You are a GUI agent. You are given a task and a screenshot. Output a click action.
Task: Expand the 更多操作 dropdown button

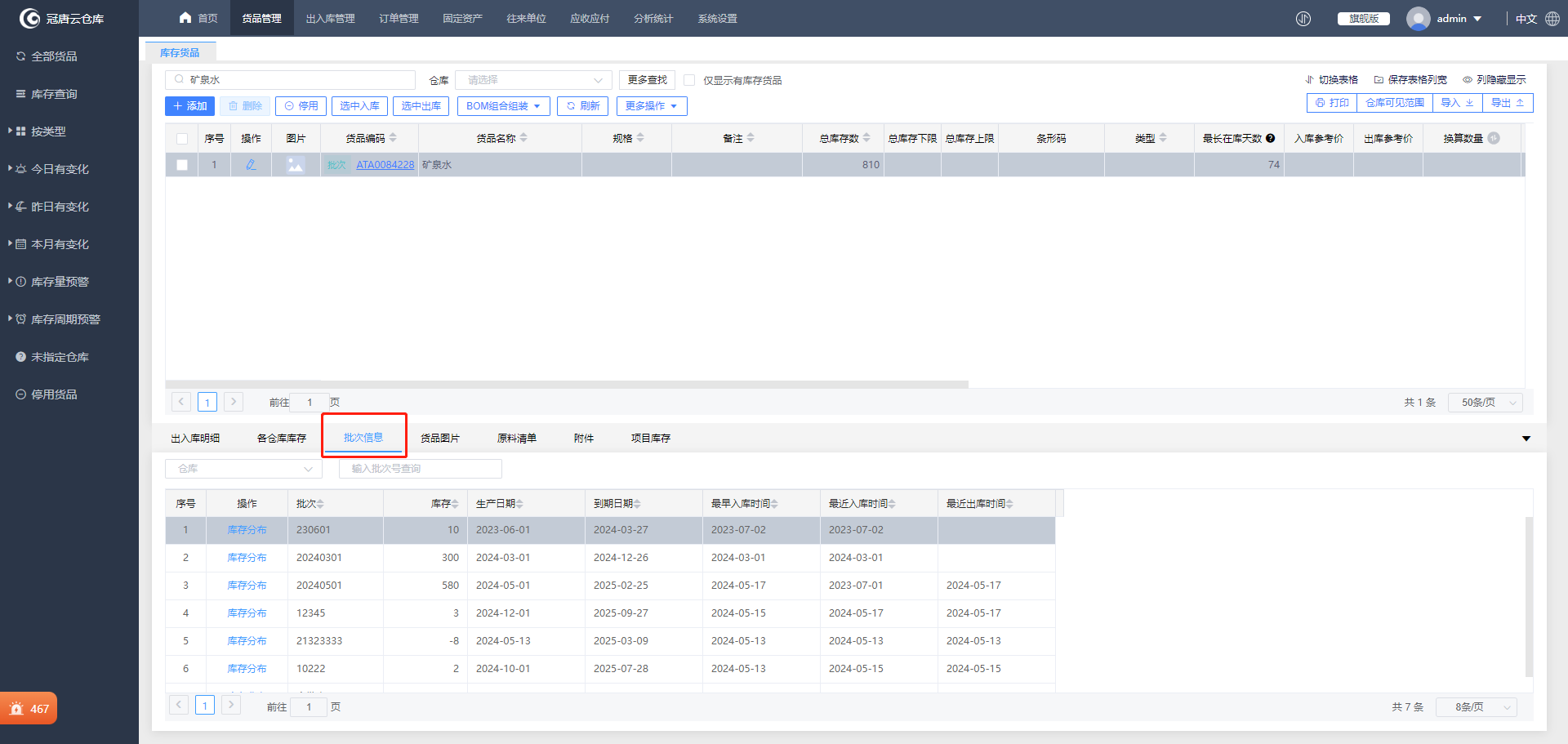pyautogui.click(x=651, y=106)
